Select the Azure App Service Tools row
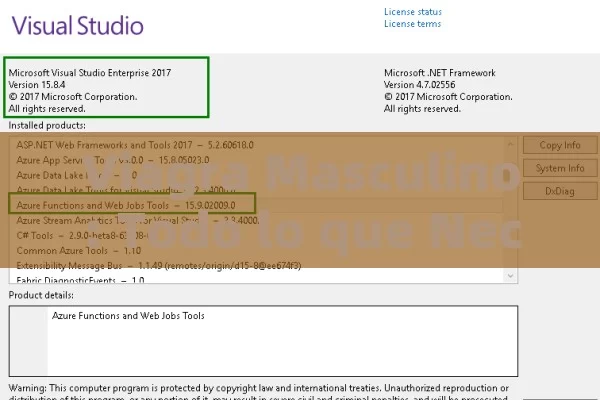The image size is (600, 400). tap(256, 160)
